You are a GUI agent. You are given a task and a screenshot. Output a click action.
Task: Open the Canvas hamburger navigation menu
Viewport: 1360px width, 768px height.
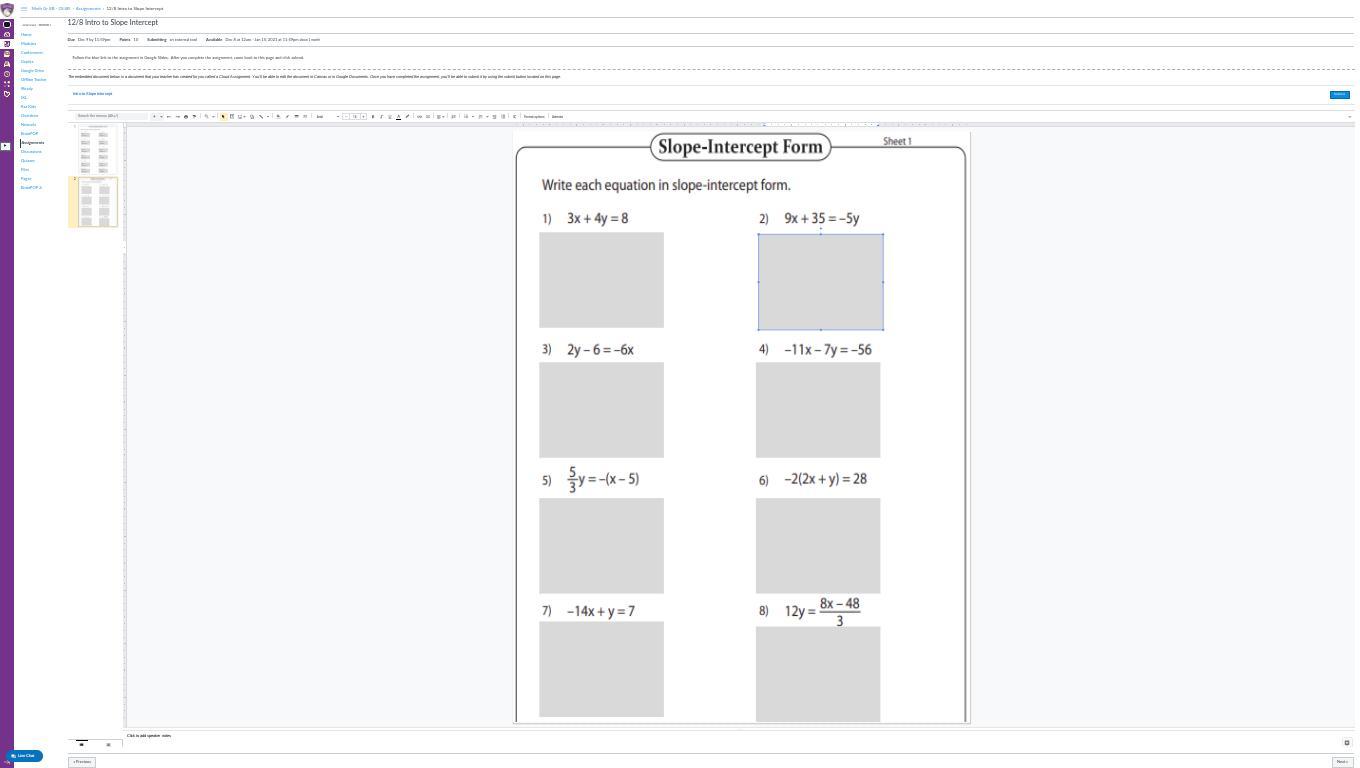(x=24, y=8)
